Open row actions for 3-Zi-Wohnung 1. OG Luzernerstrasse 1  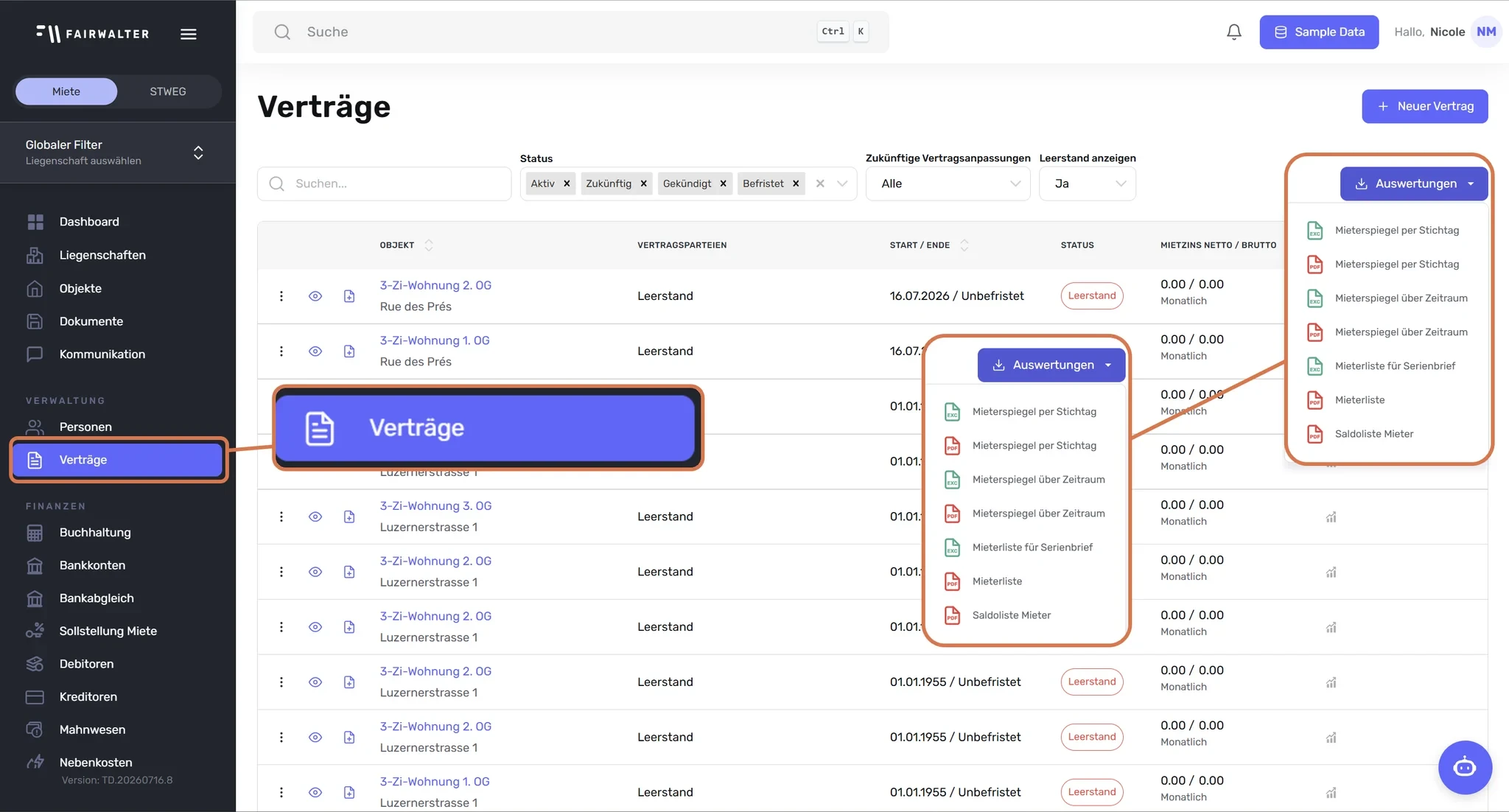pyautogui.click(x=281, y=792)
